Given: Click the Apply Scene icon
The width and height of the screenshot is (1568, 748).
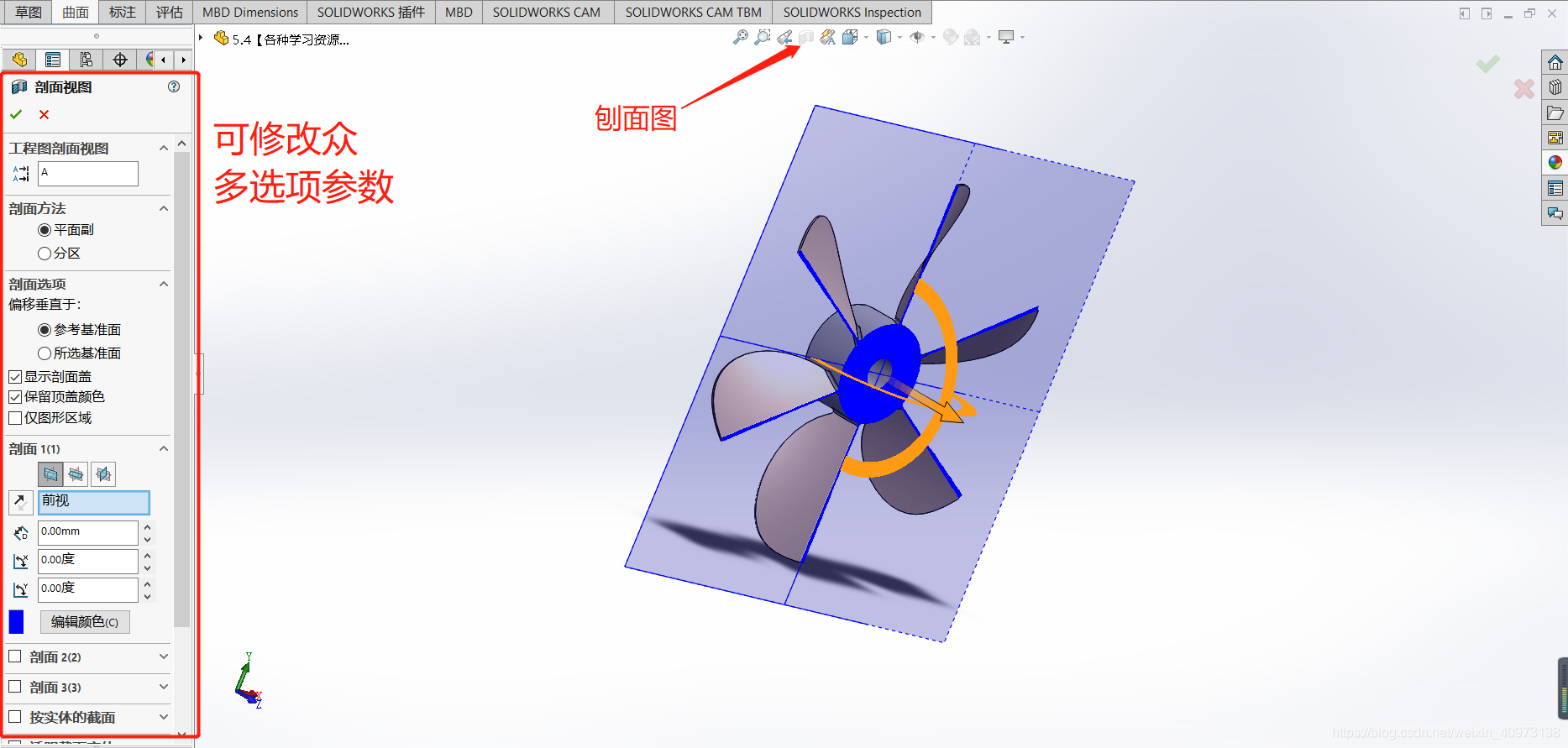Looking at the screenshot, I should [x=973, y=37].
